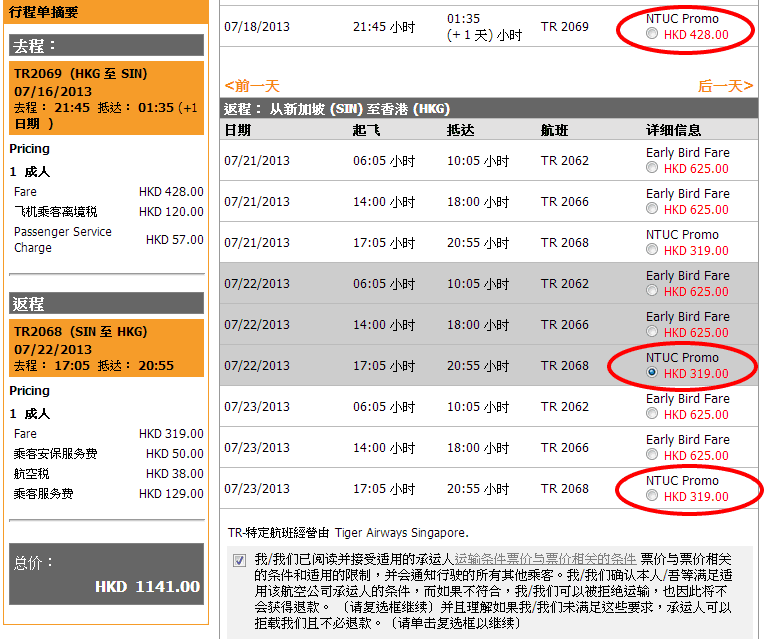
Task: Pick 07/23 17:05 TR 2068 NTUC Promo fare
Action: [652, 496]
